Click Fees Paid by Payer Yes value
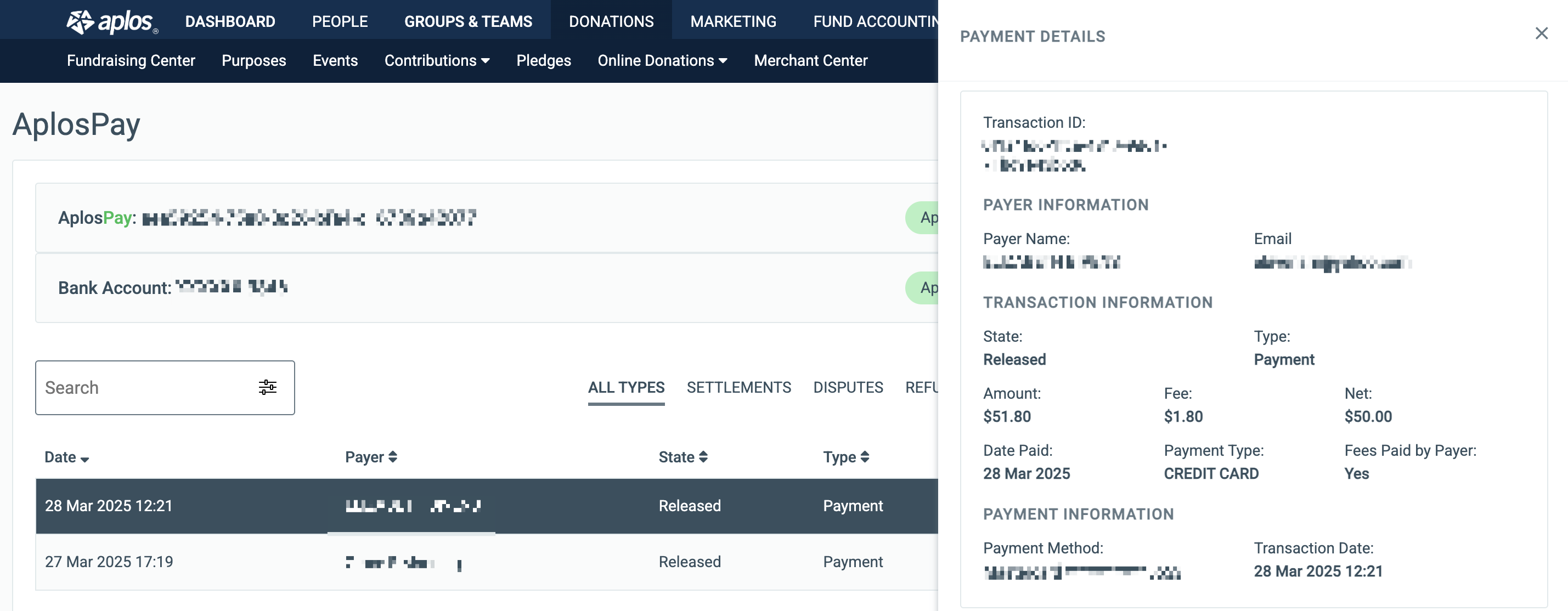This screenshot has width=1568, height=611. click(1356, 473)
